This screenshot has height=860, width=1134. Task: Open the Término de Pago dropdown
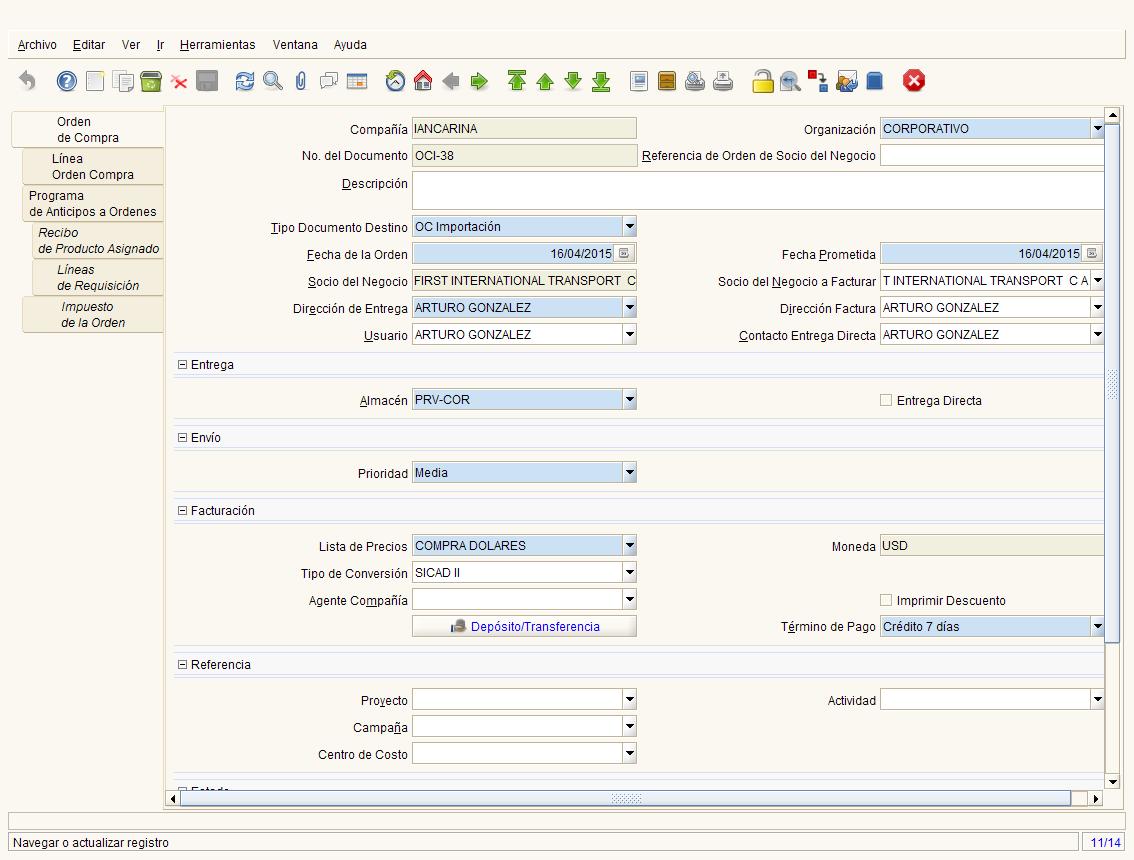click(1097, 626)
